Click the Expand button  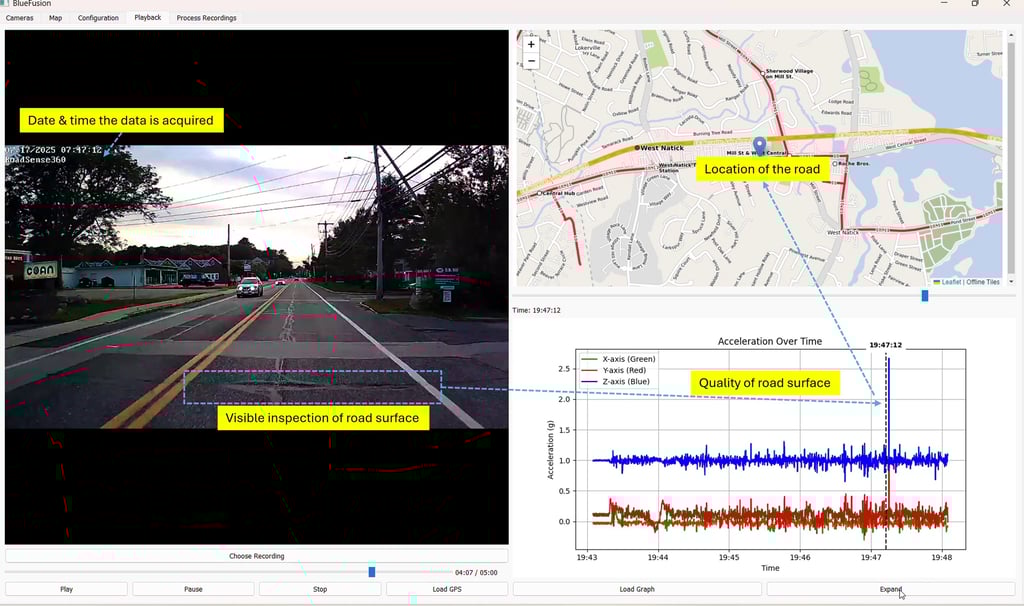890,589
